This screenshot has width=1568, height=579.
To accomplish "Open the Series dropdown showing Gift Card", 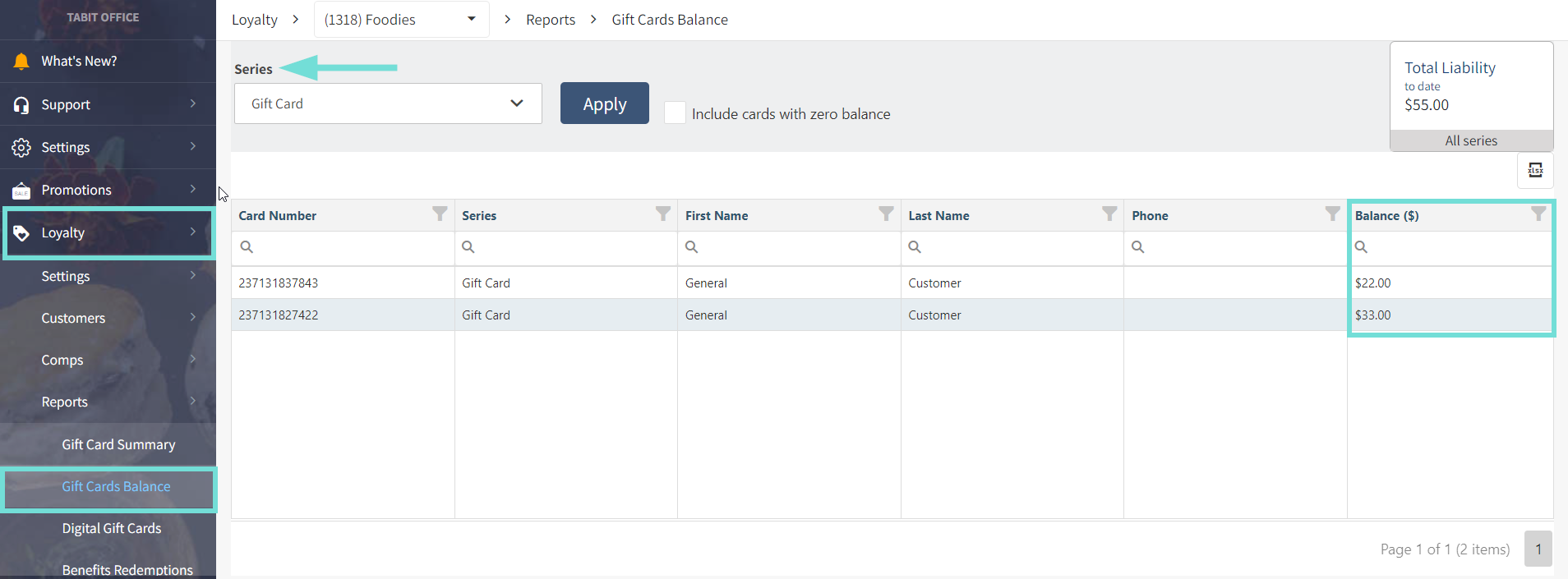I will [x=388, y=103].
